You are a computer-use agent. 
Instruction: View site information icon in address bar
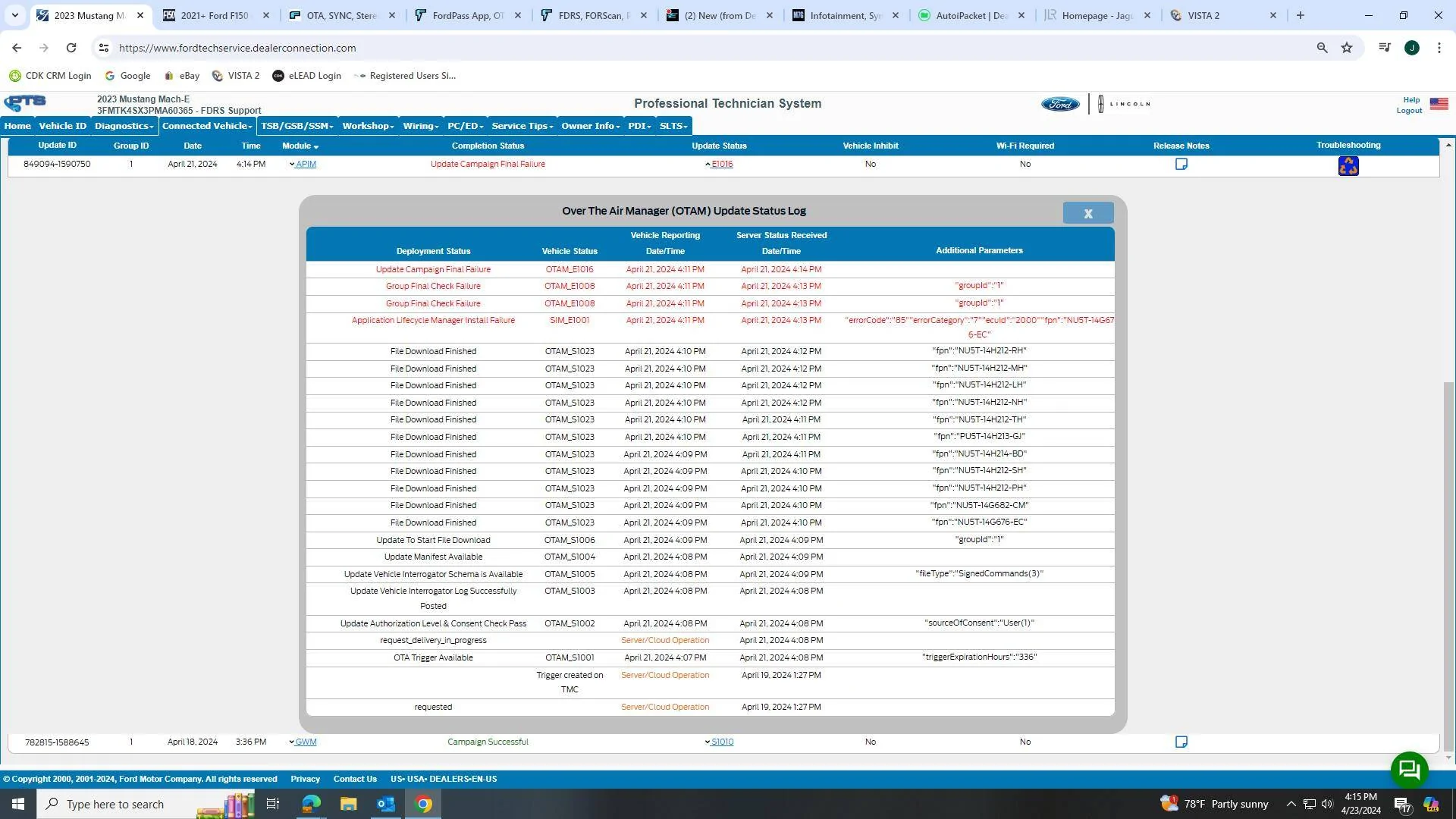tap(104, 48)
